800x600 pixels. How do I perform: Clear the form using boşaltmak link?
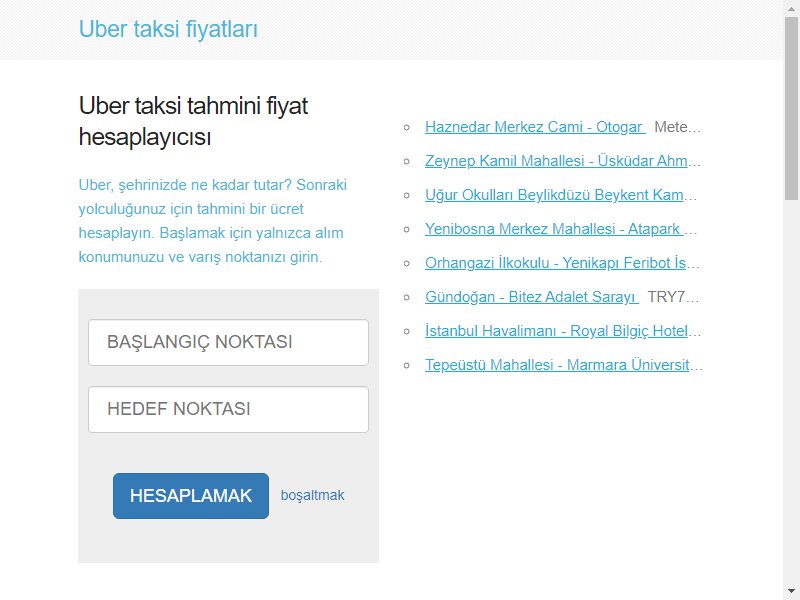[x=312, y=495]
